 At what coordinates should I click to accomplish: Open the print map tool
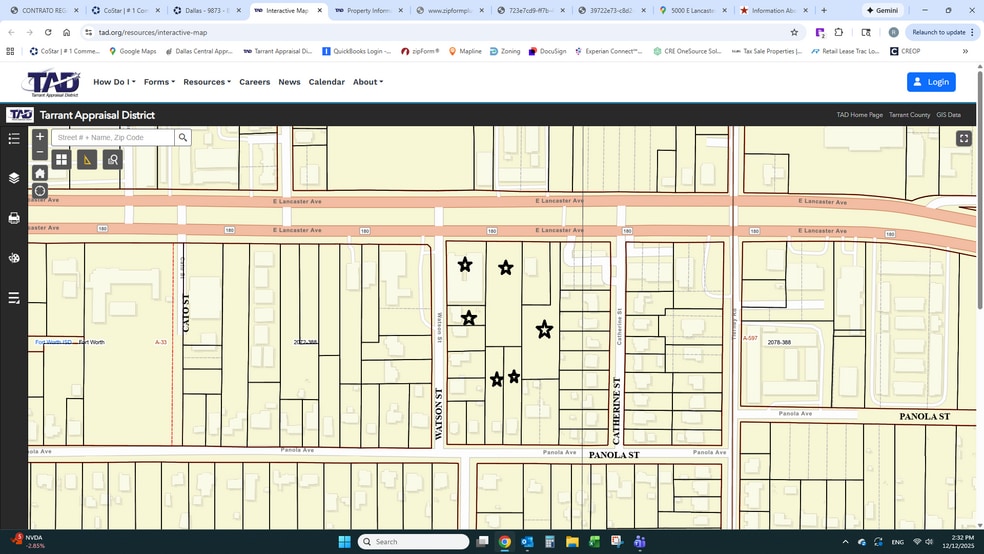tap(14, 218)
